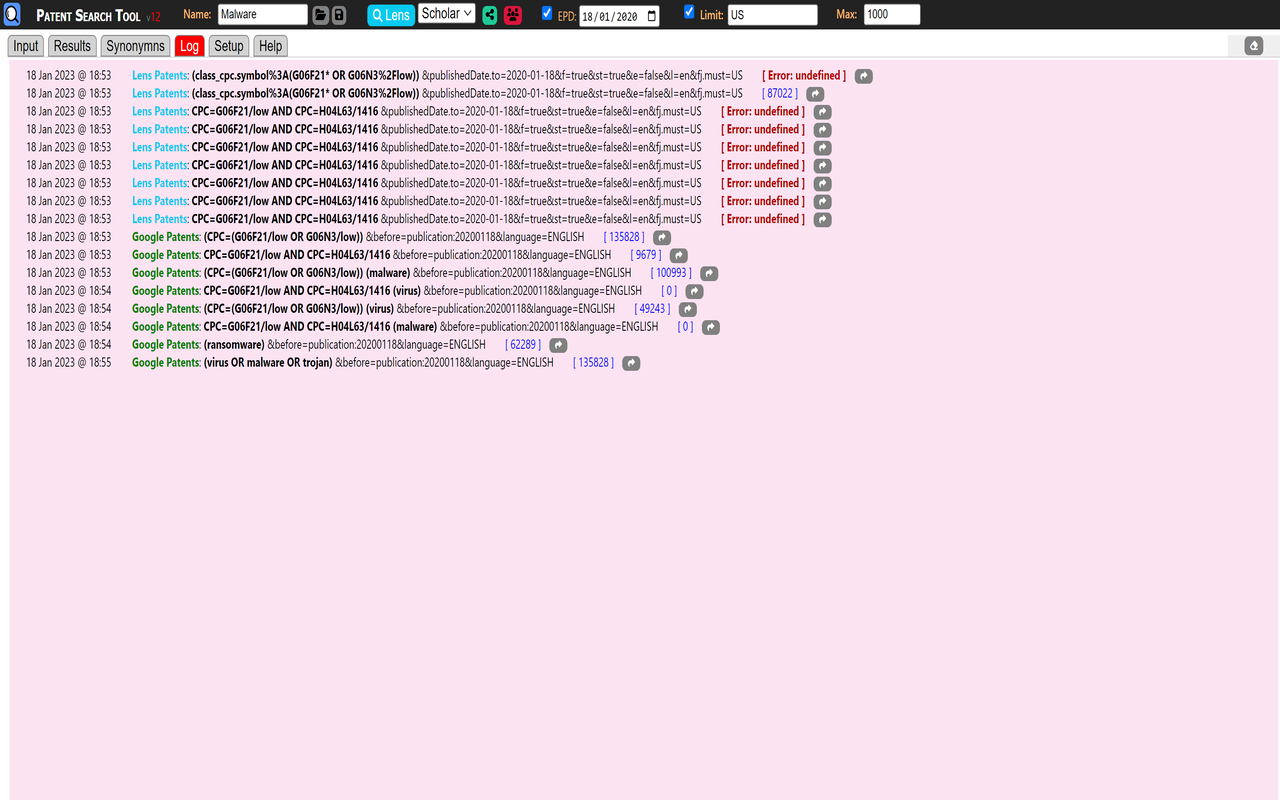Select the Log tab
The image size is (1280, 800).
(189, 46)
